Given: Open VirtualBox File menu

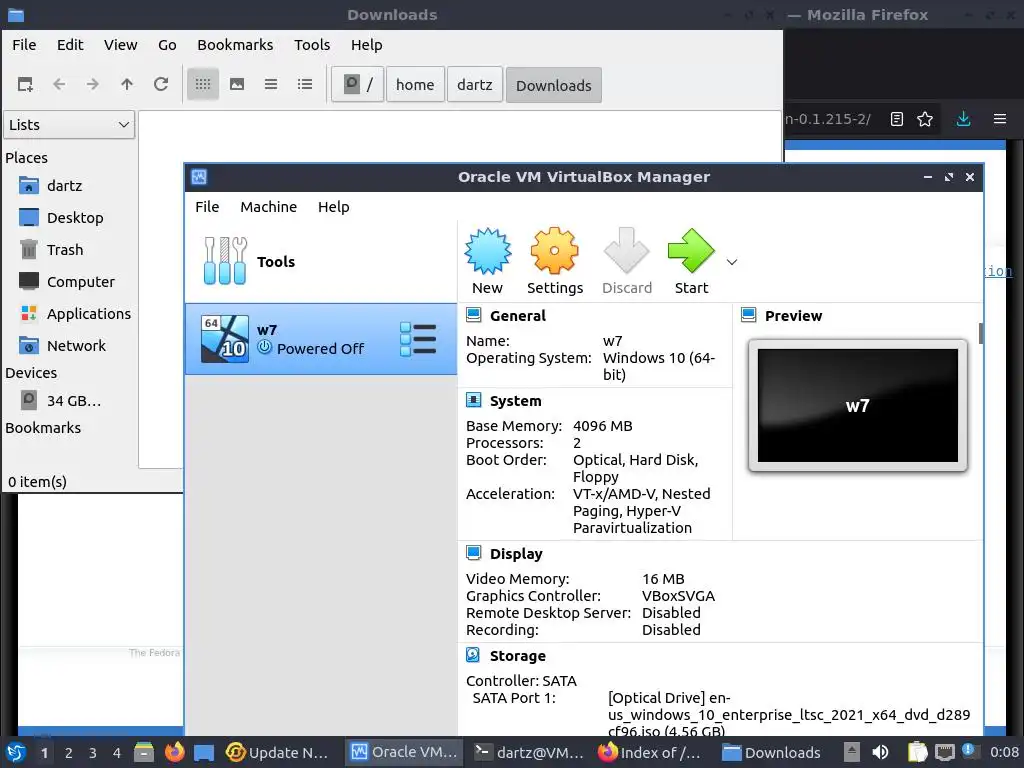Looking at the screenshot, I should [x=207, y=207].
